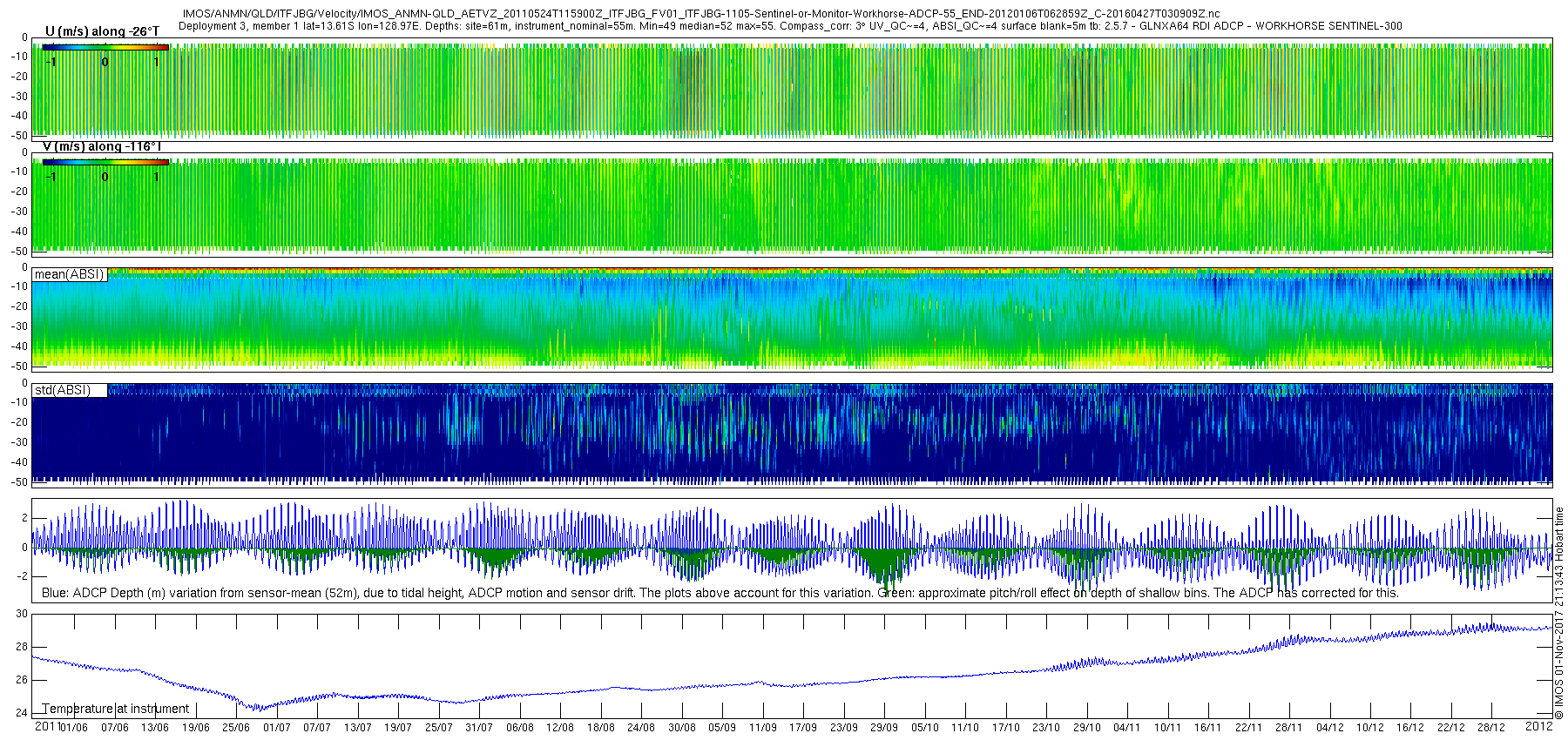Click the 24 tick on temperature axis
Image resolution: width=1568 pixels, height=740 pixels.
click(22, 713)
